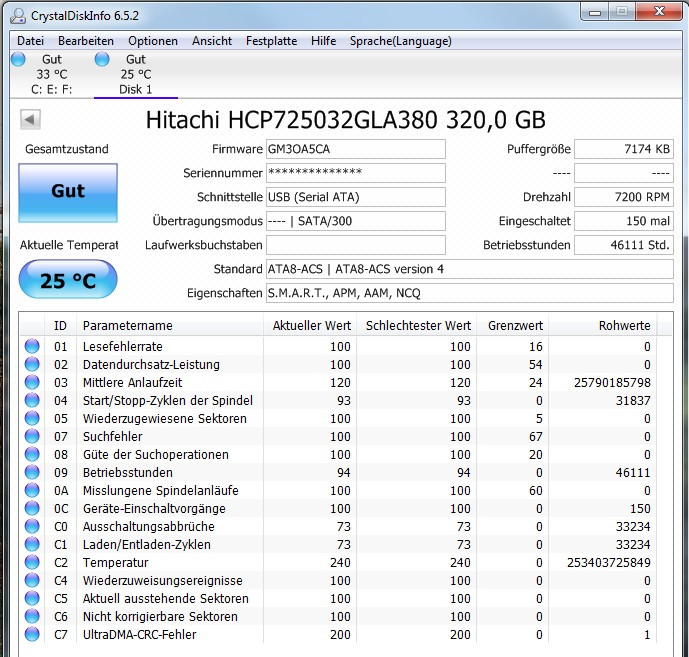
Task: Click the status orb for UltraDMA-CRC-Fehler
Action: click(x=32, y=635)
